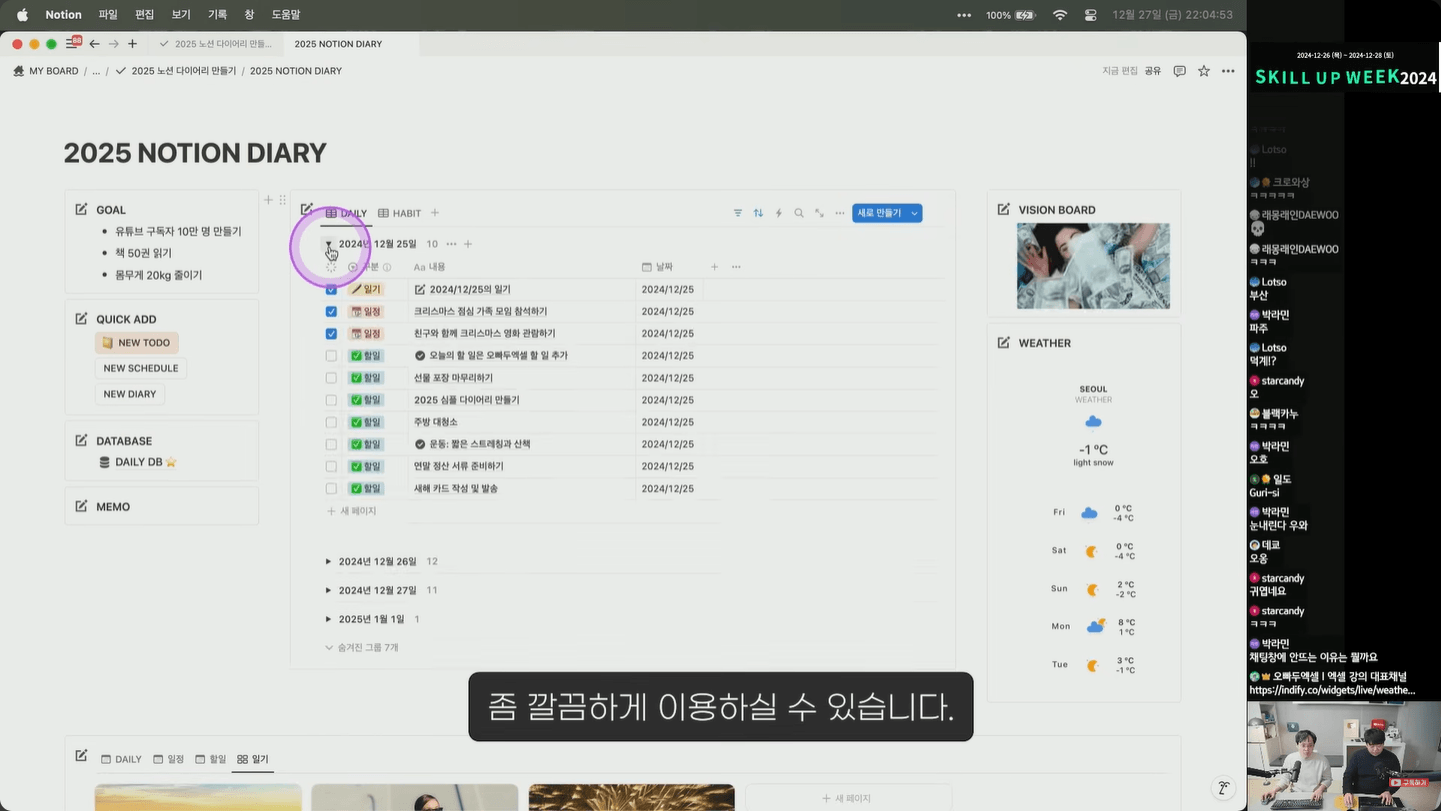Uncheck the 2024/12/25의 일기 row checkbox
The image size is (1441, 811).
(x=331, y=289)
